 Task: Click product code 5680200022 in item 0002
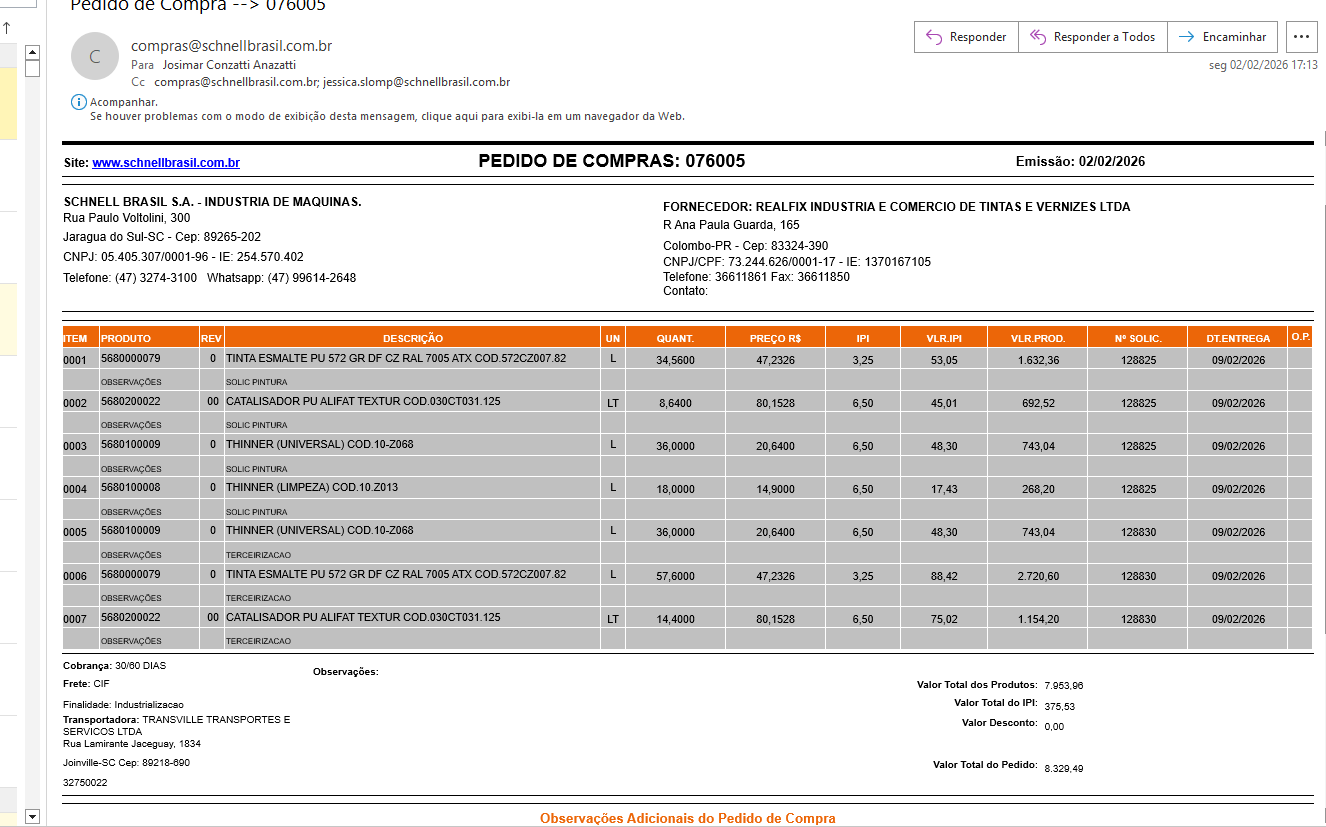pos(131,402)
